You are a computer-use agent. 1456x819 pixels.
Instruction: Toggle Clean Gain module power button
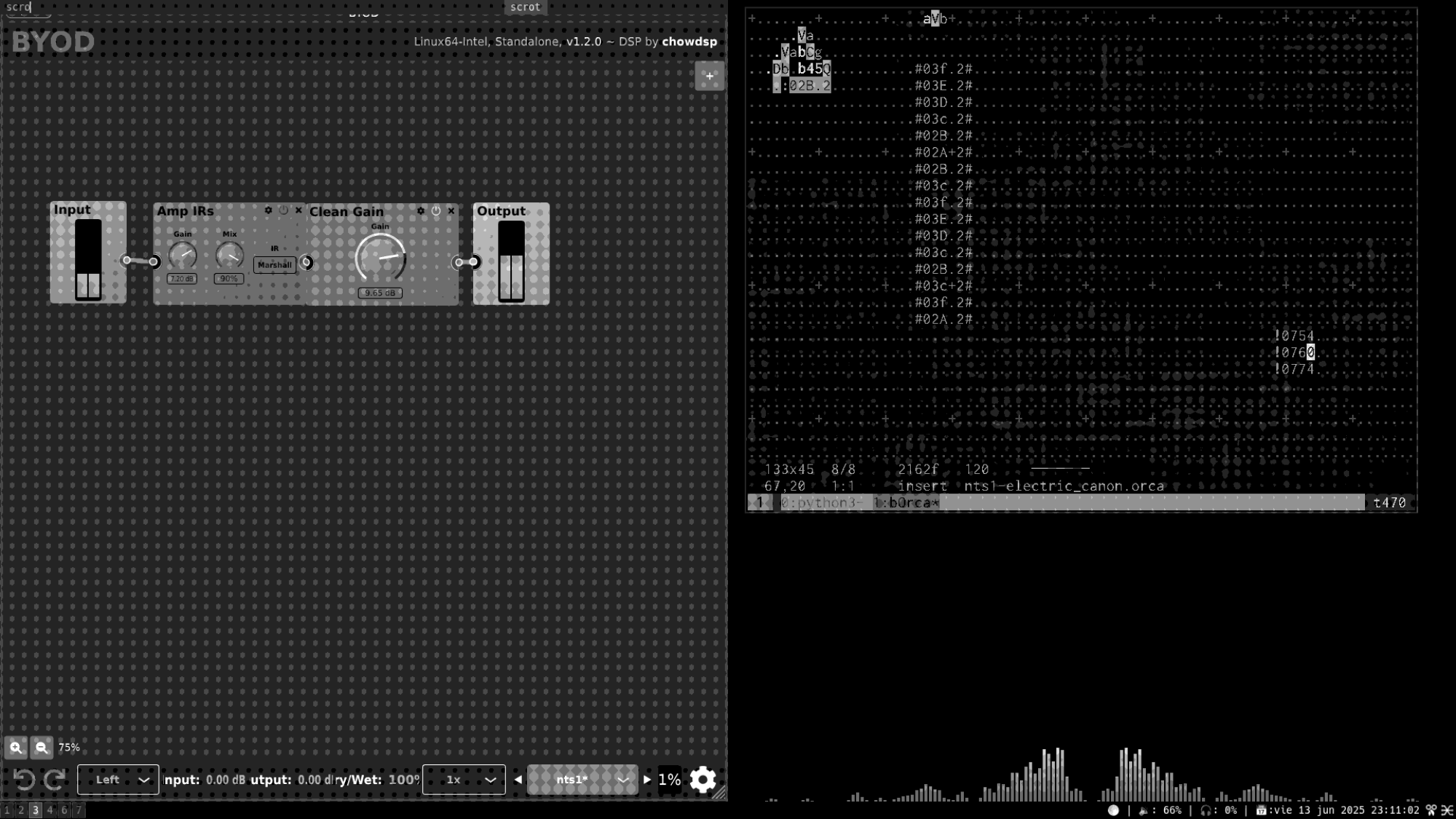436,211
